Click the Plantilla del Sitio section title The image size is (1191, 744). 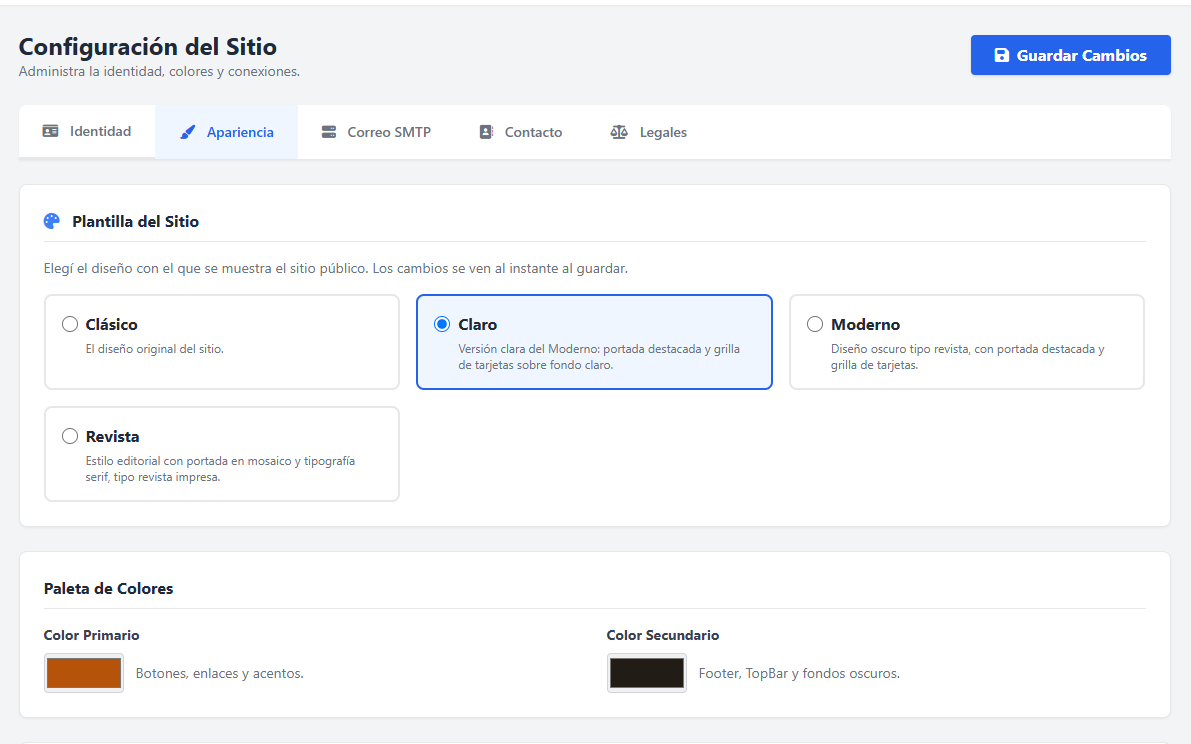[x=135, y=222]
